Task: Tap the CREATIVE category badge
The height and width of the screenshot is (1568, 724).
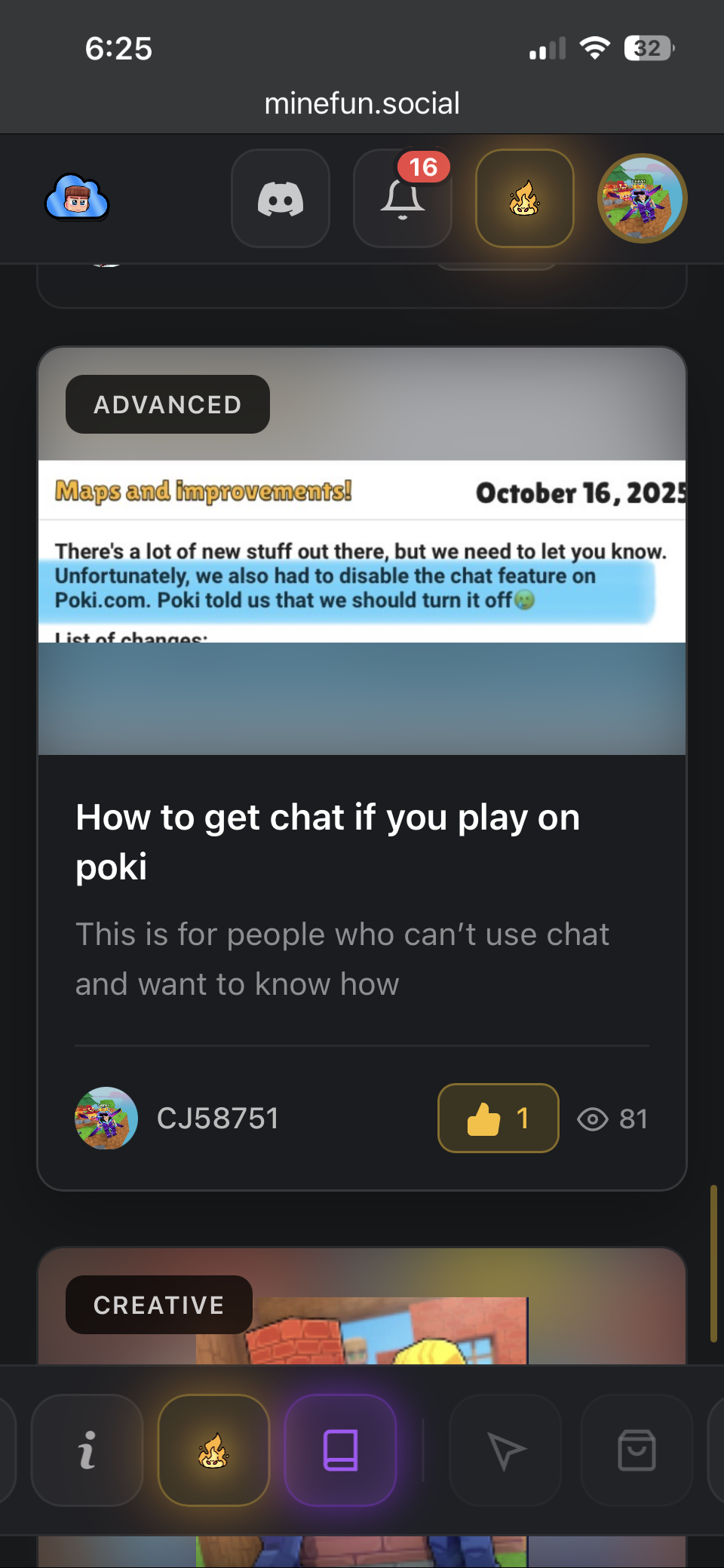Action: click(x=158, y=1305)
